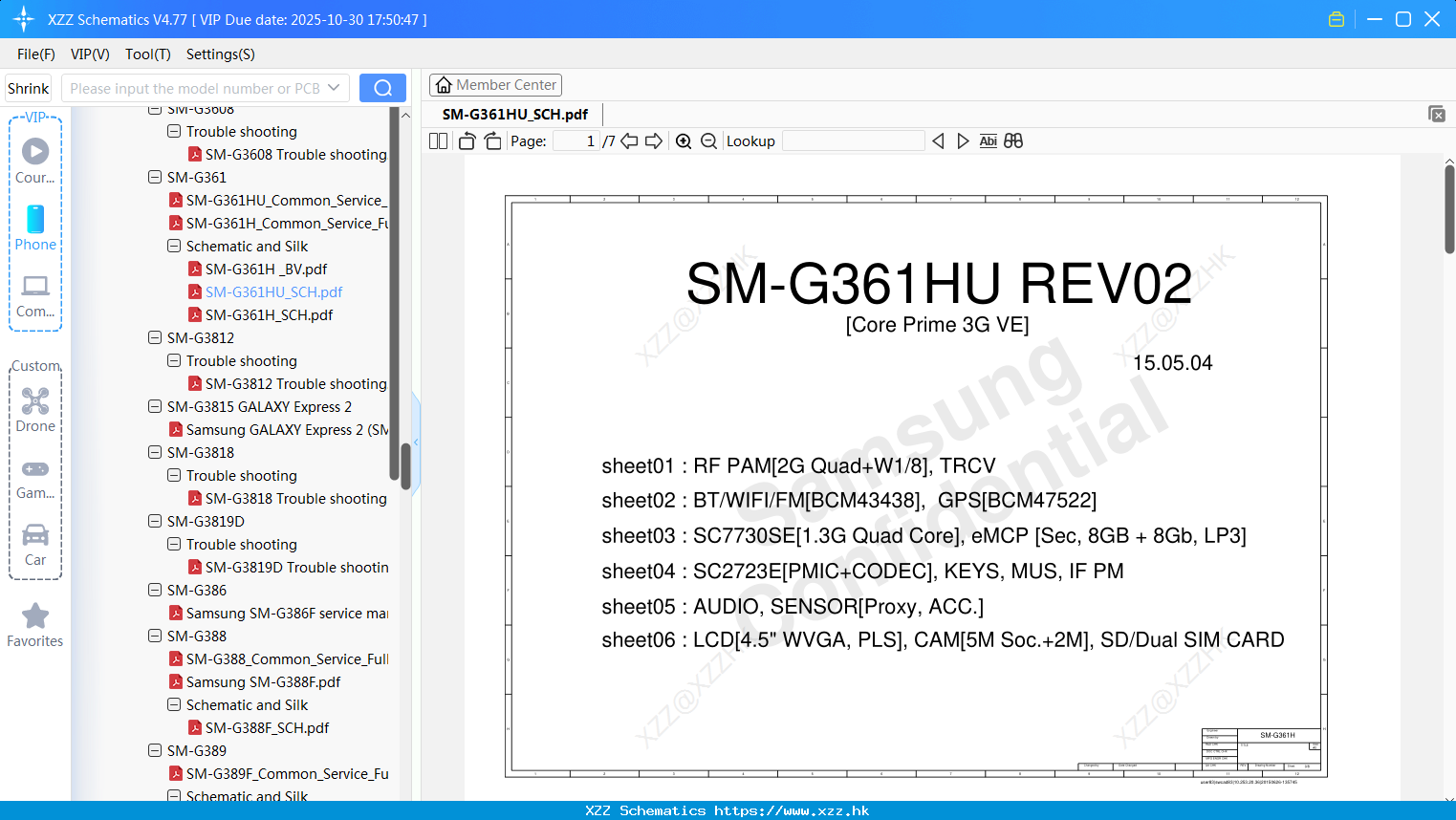Collapse the SM-G361 tree node
1456x820 pixels.
tap(155, 177)
